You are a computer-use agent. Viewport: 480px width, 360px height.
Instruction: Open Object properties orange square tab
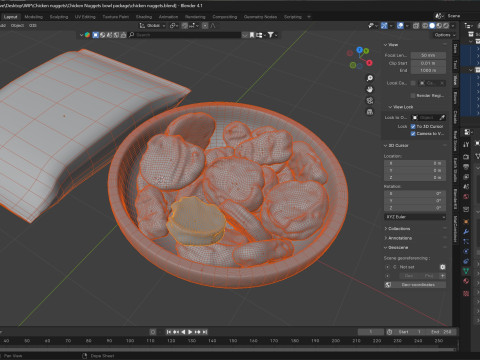(x=466, y=221)
